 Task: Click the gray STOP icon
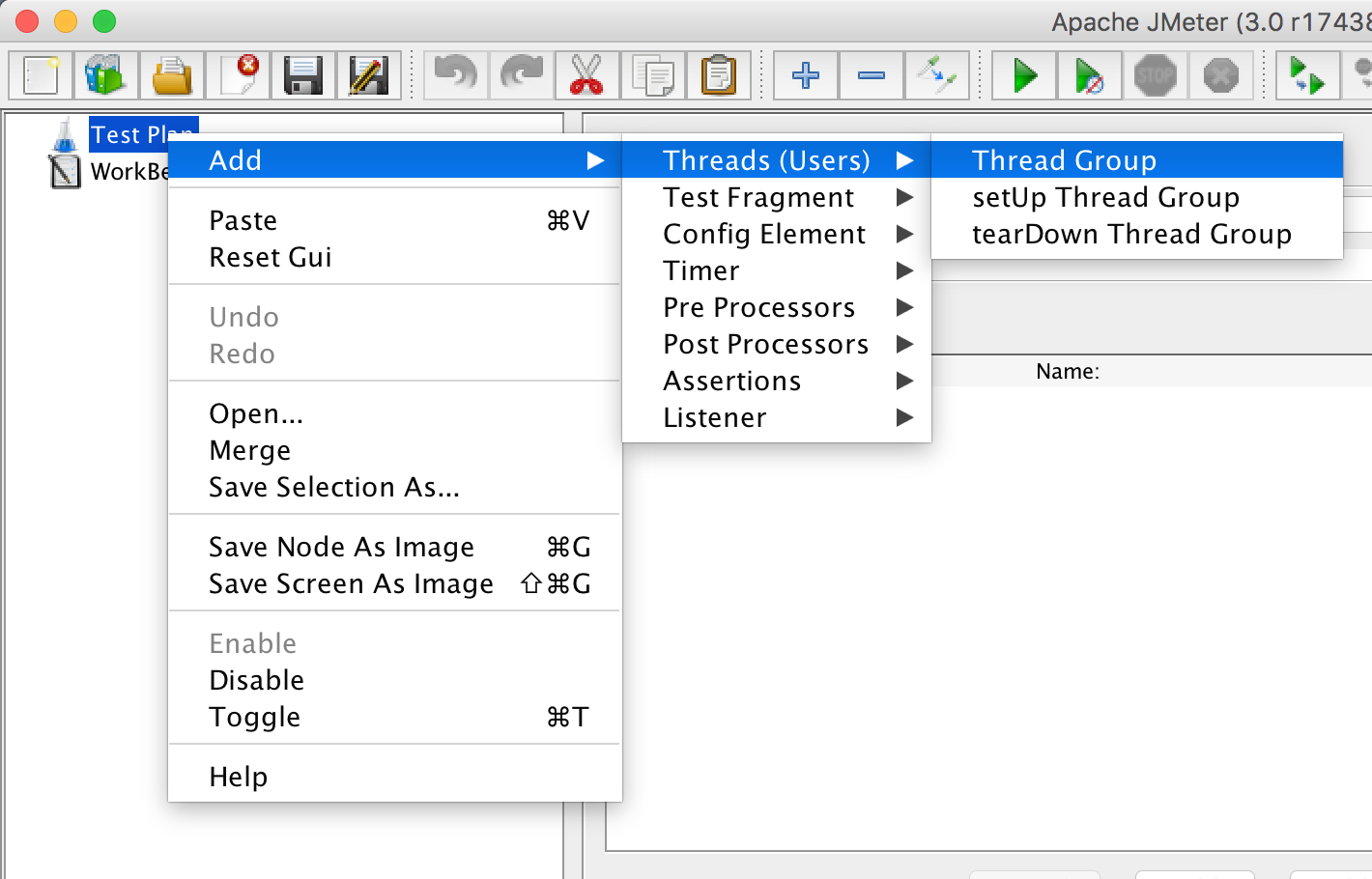pyautogui.click(x=1156, y=75)
